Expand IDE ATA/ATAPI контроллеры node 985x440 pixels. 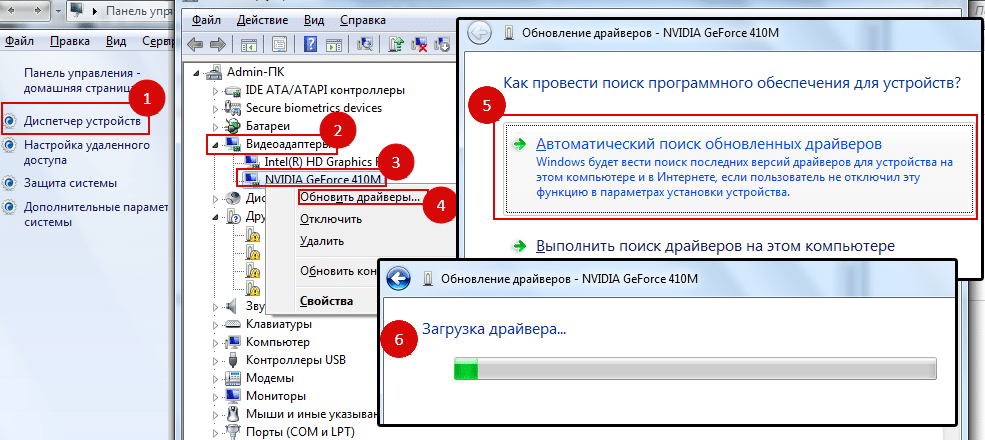pos(217,90)
